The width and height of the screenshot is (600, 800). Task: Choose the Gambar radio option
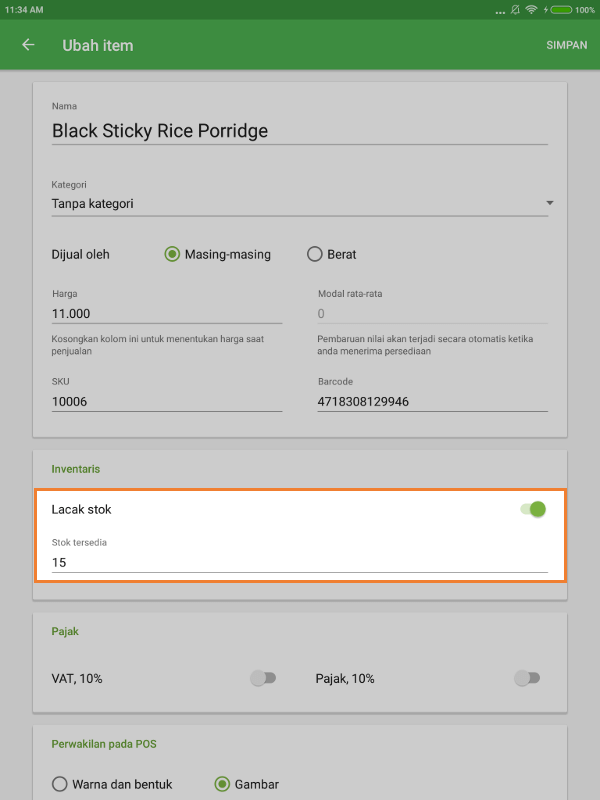click(x=223, y=784)
